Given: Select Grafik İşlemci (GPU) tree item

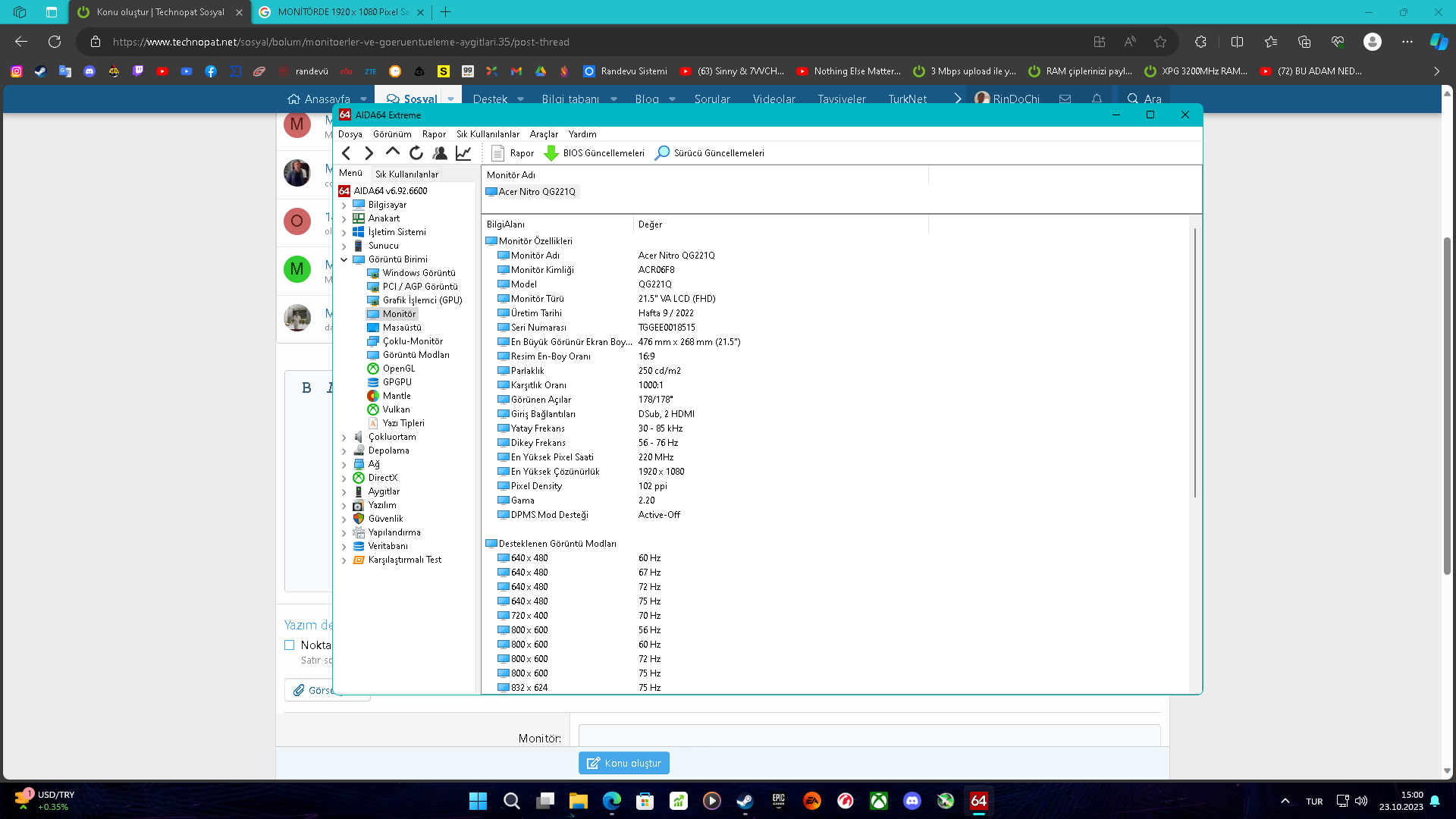Looking at the screenshot, I should tap(422, 300).
